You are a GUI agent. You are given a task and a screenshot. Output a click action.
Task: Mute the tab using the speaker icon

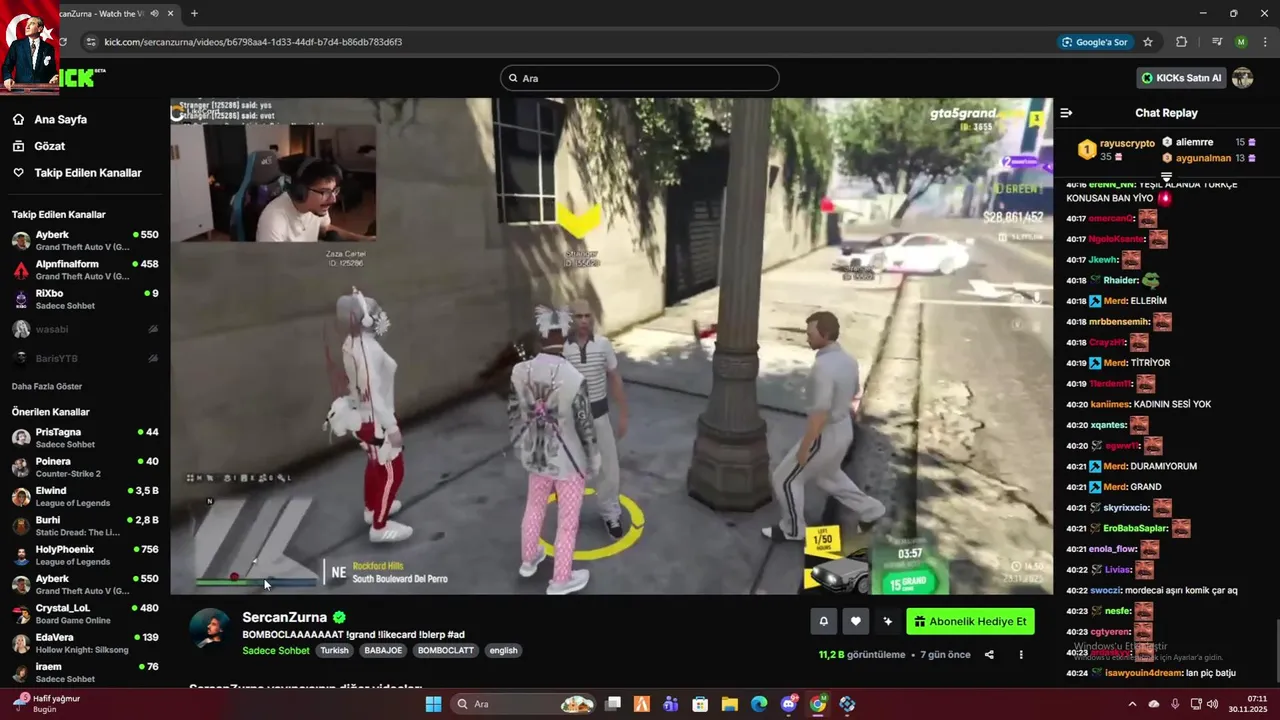(x=154, y=13)
